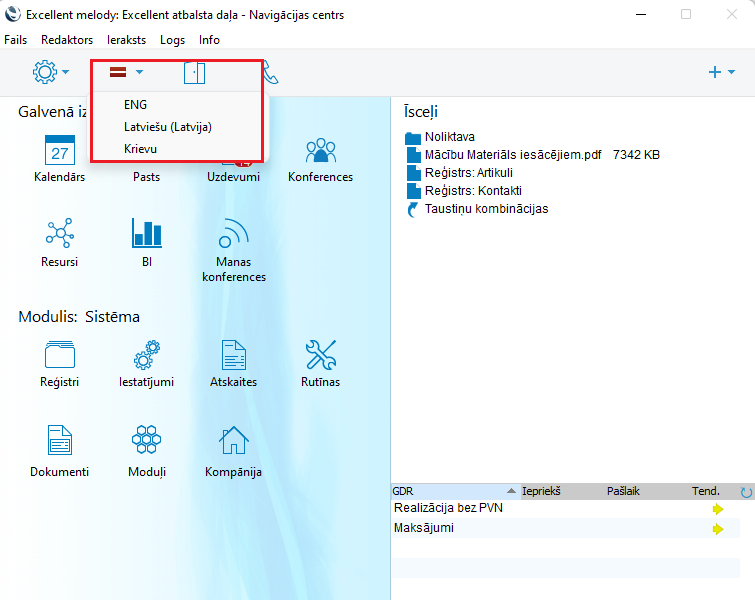
Task: Open the Taustiņu kombinācijas shortcut
Action: coord(486,209)
